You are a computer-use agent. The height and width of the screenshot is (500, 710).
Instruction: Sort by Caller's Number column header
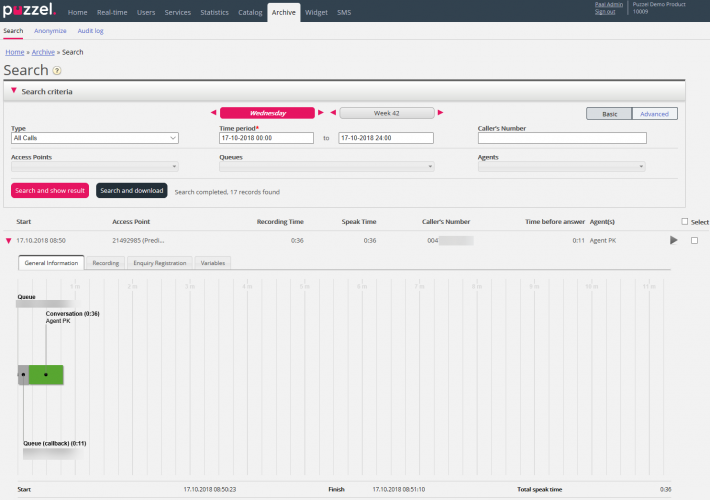click(x=446, y=221)
